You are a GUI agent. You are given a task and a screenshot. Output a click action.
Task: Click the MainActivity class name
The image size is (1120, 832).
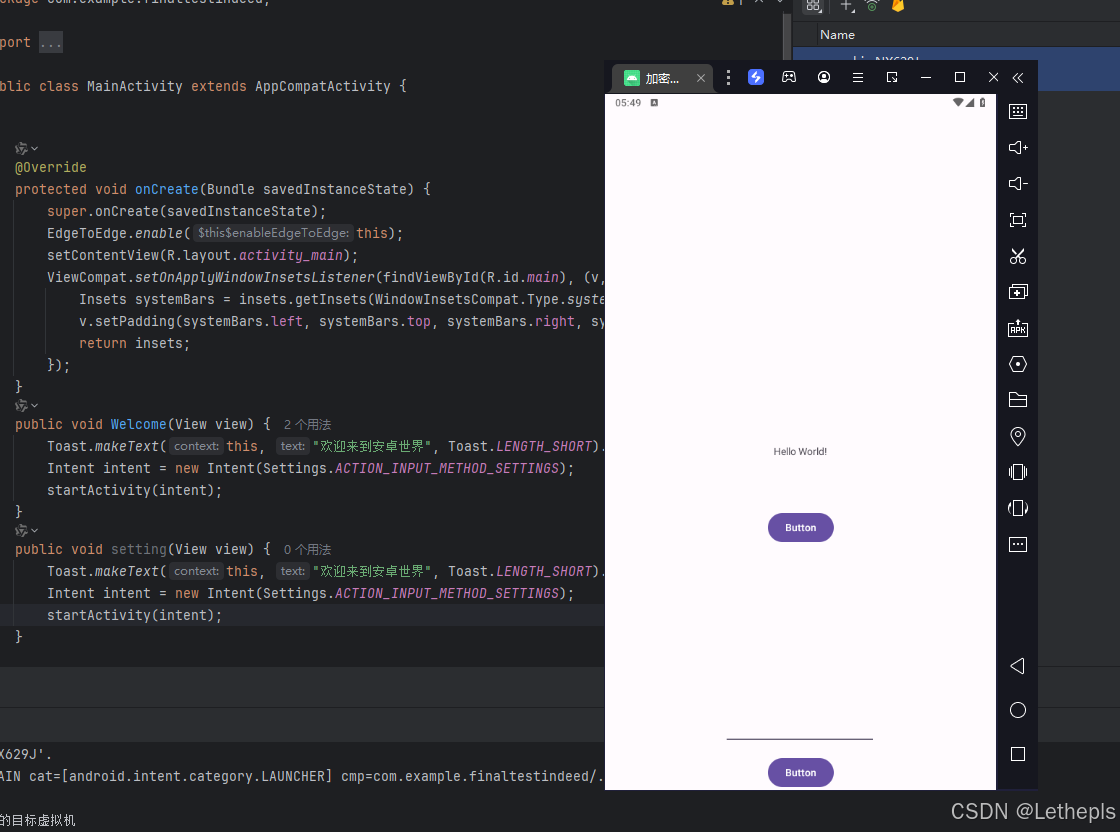(x=135, y=86)
